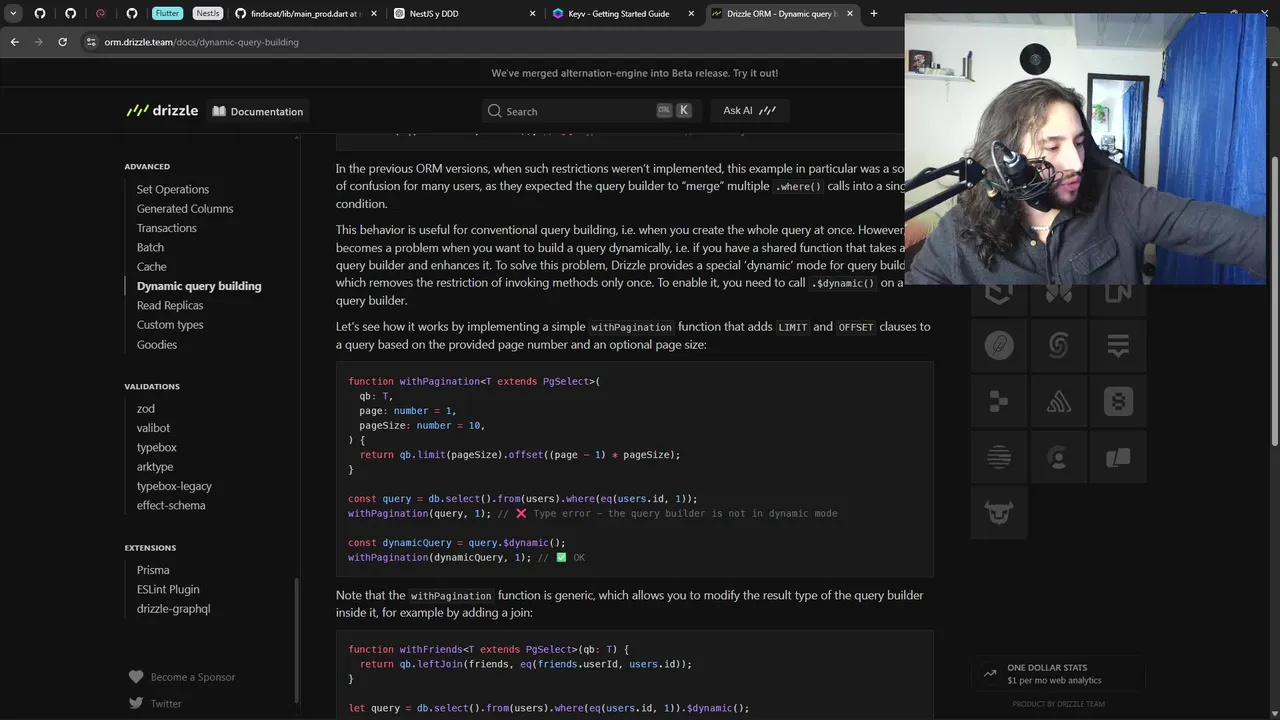Click the overlapping cards sponsor logo
1280x720 pixels.
point(1118,457)
